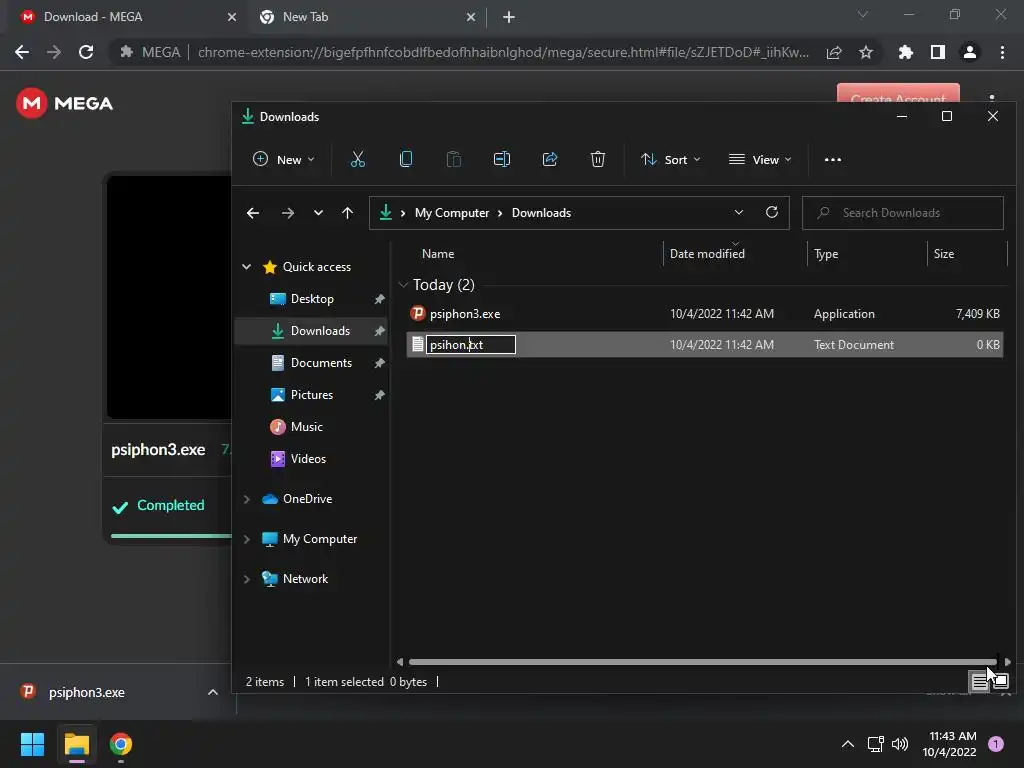Image resolution: width=1024 pixels, height=768 pixels.
Task: Click the MEGA logo
Action: pyautogui.click(x=65, y=103)
